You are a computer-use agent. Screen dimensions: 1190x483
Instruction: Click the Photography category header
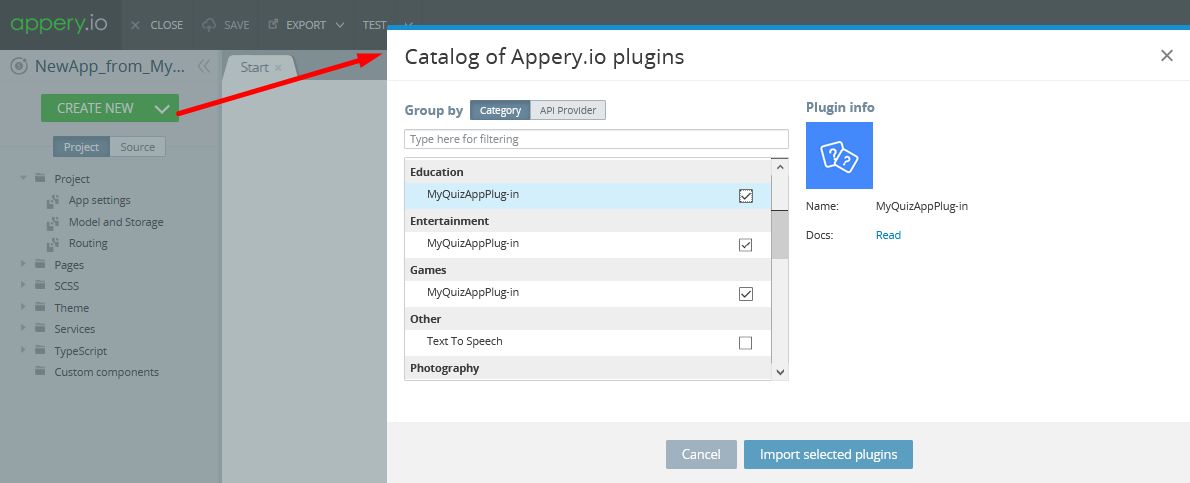click(588, 368)
